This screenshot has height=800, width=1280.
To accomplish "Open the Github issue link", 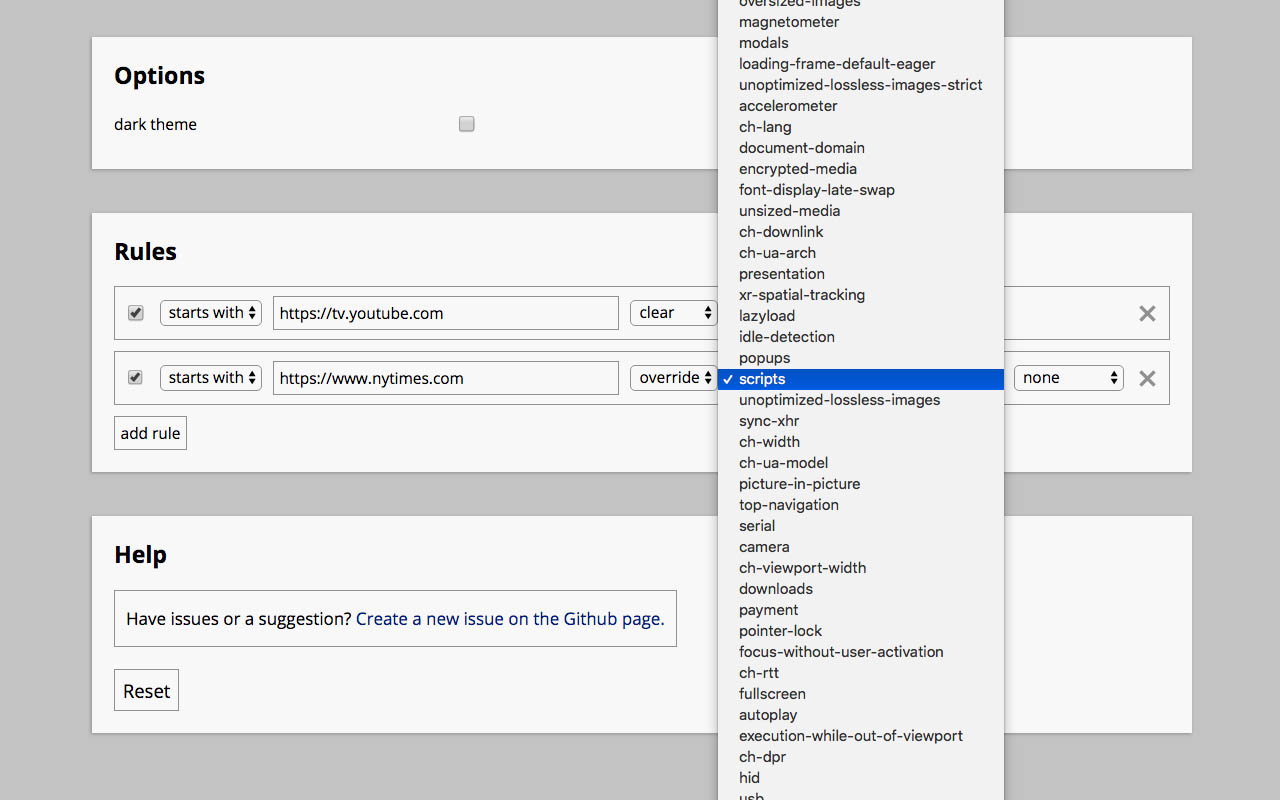I will (x=509, y=618).
